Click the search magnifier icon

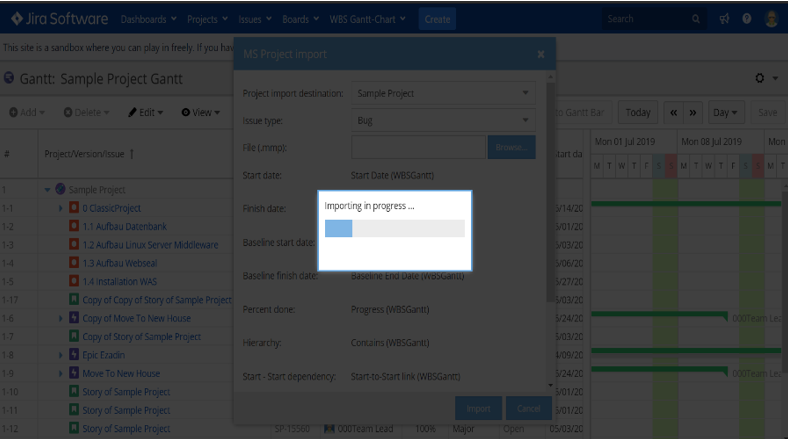[x=696, y=19]
